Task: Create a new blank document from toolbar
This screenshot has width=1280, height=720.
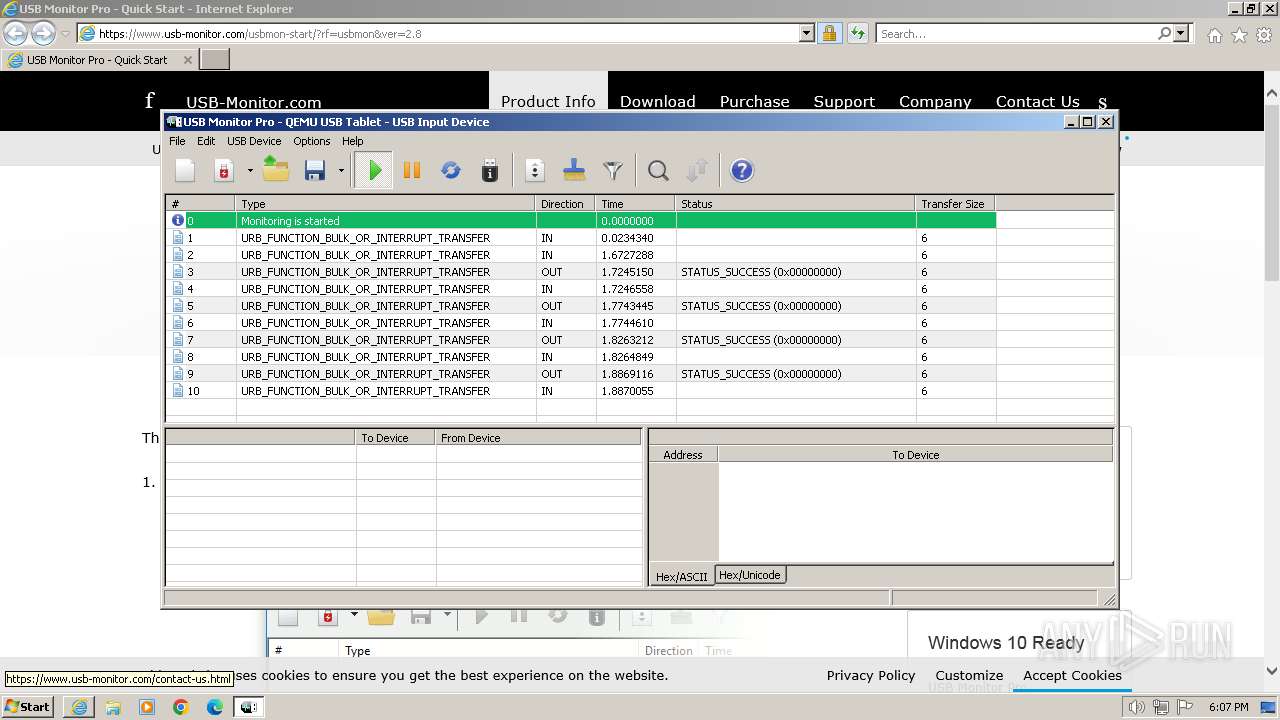Action: click(x=185, y=171)
